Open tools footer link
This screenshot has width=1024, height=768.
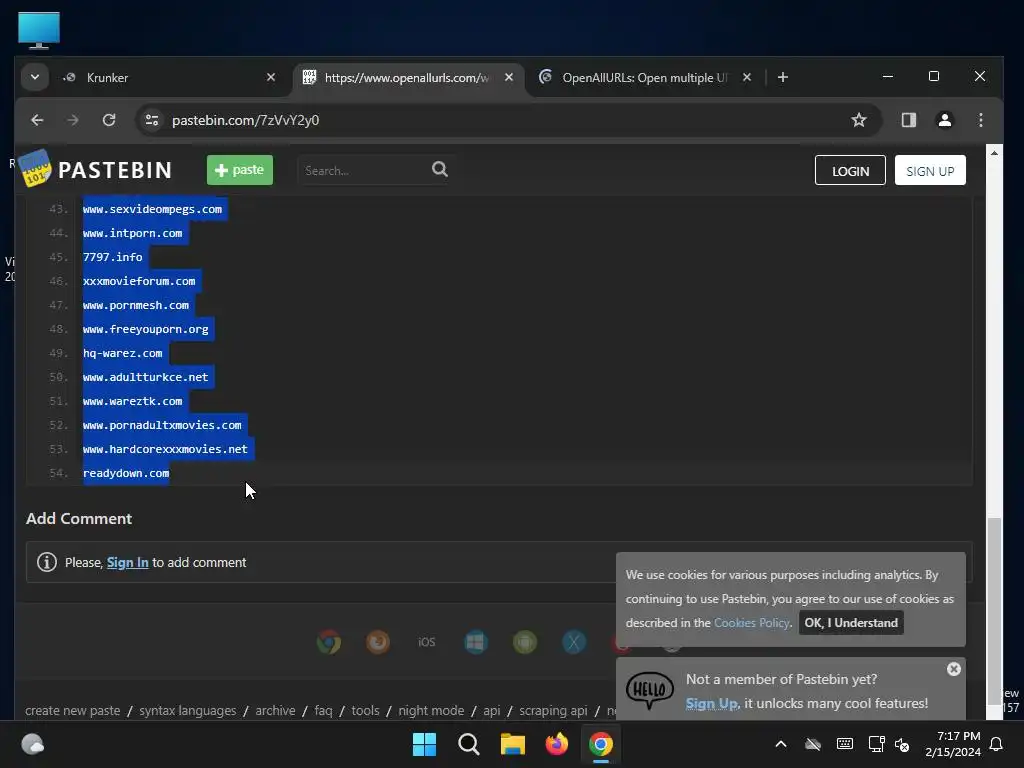coord(365,710)
